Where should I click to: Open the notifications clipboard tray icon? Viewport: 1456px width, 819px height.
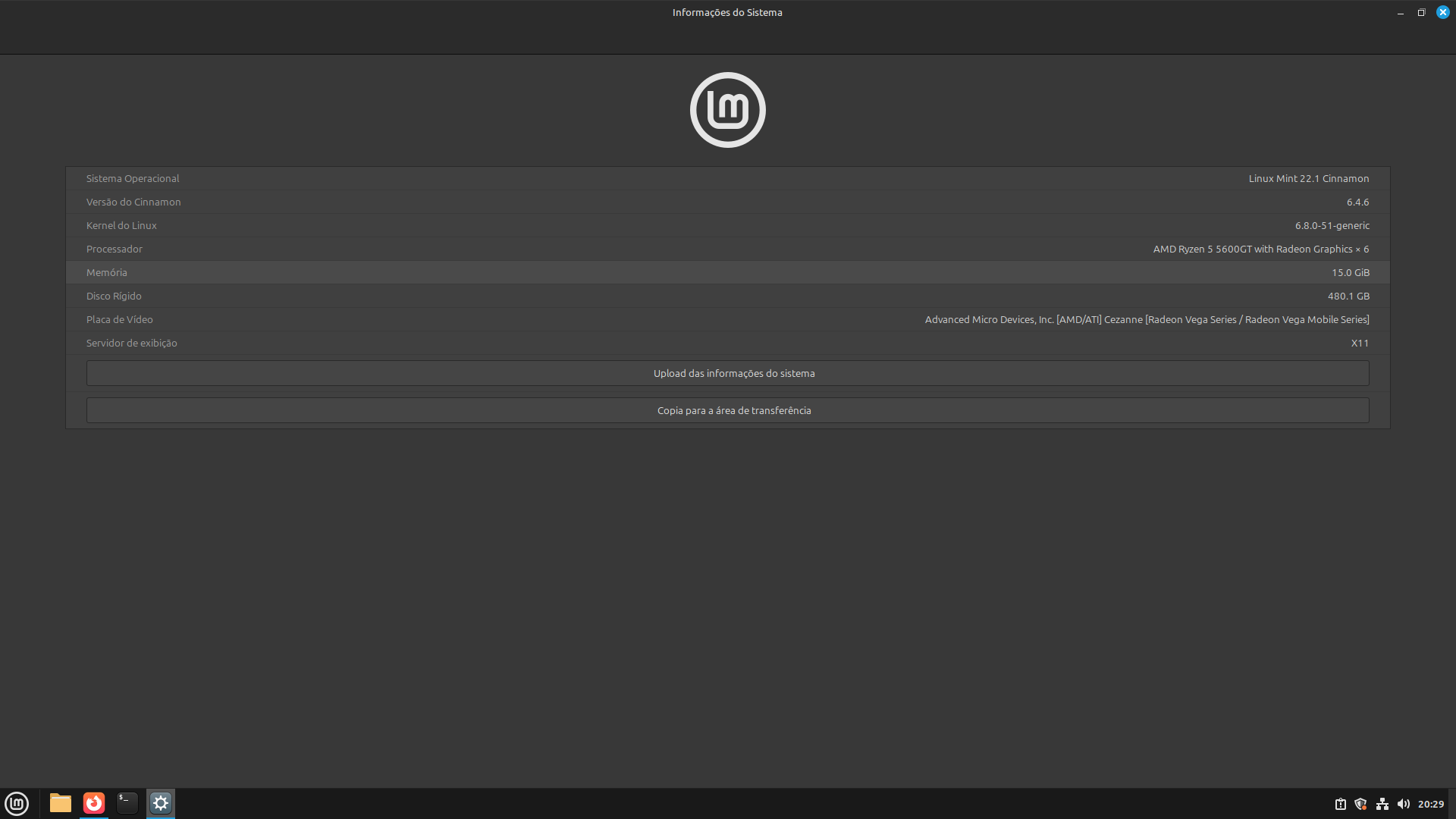(x=1340, y=804)
